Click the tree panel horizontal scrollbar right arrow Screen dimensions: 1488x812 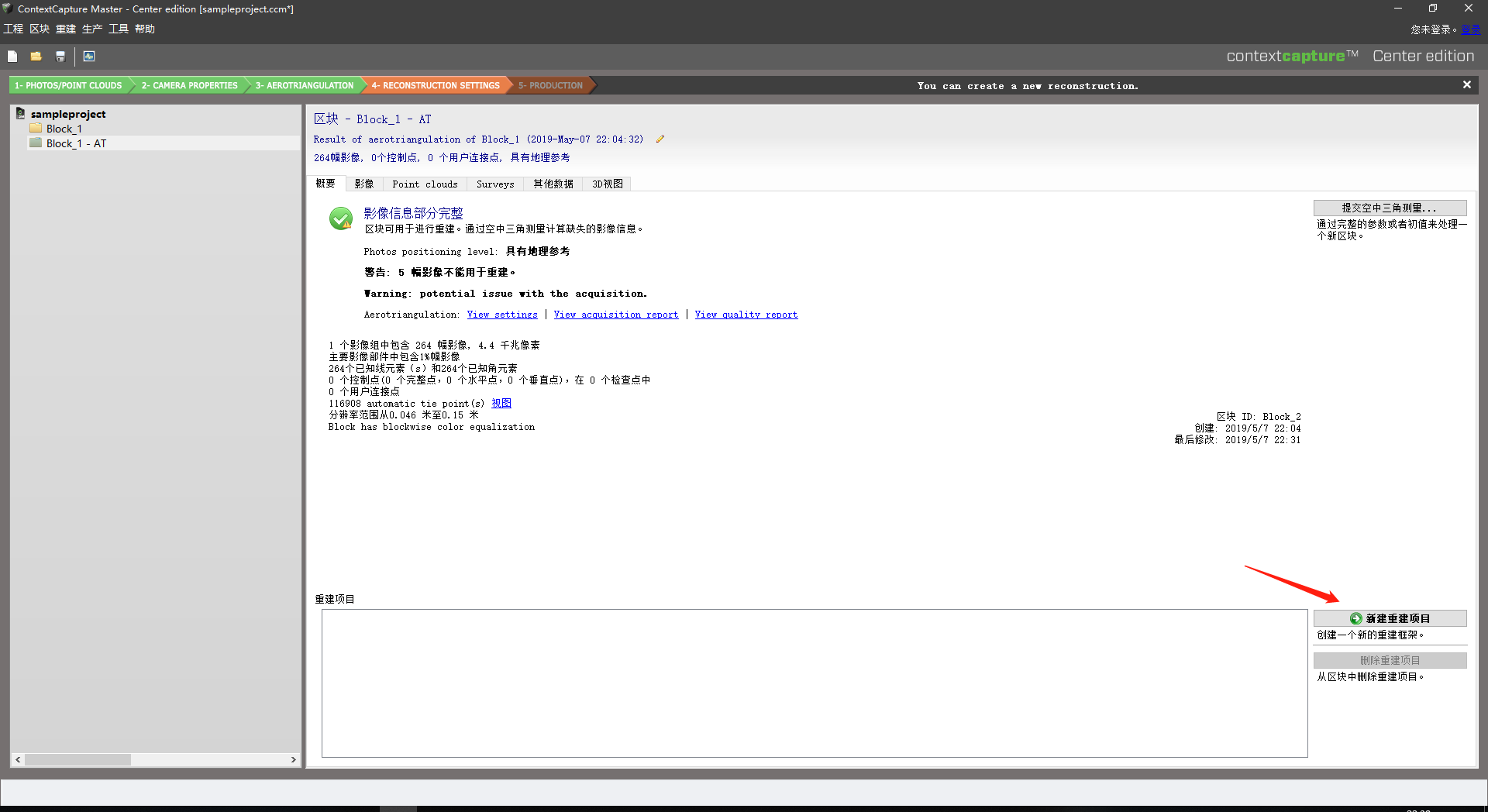[x=294, y=760]
